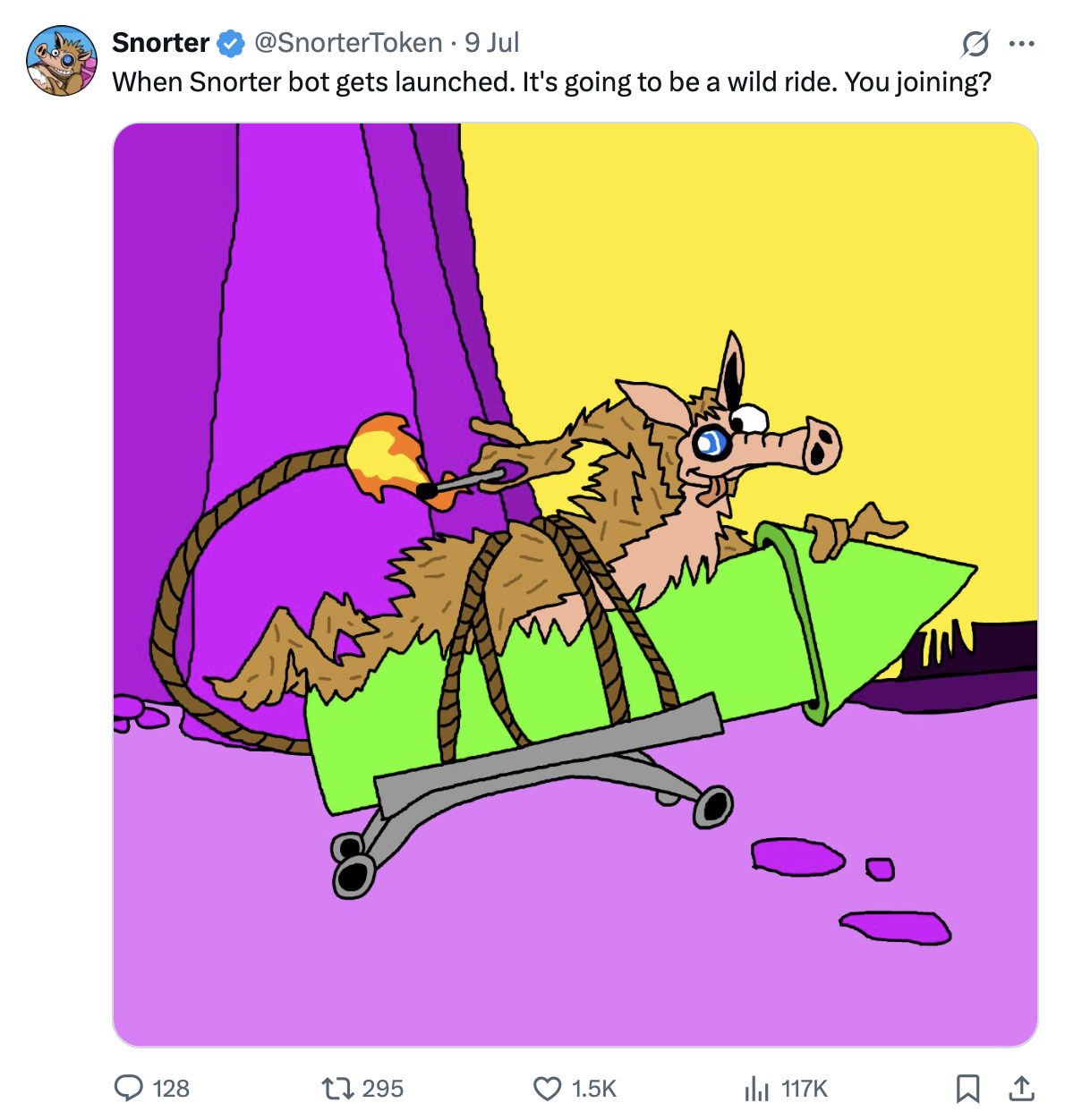Click the share upload icon

(1021, 1088)
